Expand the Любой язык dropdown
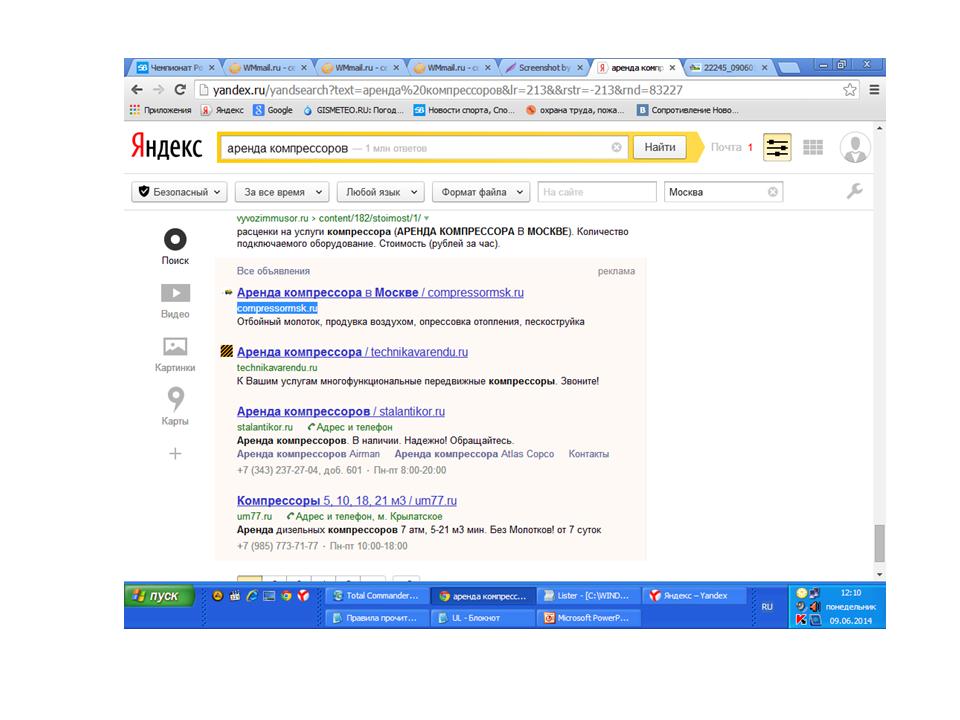960x720 pixels. pos(381,192)
